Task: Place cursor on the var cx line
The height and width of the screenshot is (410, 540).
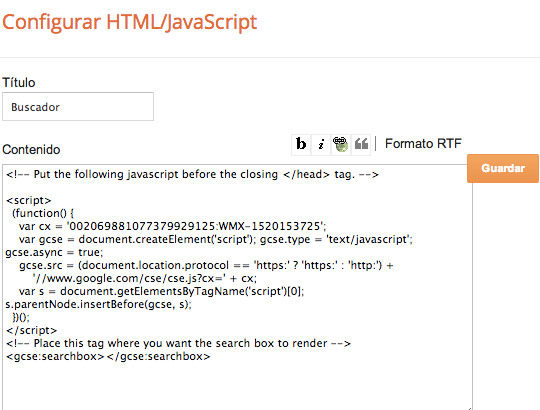Action: (x=172, y=226)
